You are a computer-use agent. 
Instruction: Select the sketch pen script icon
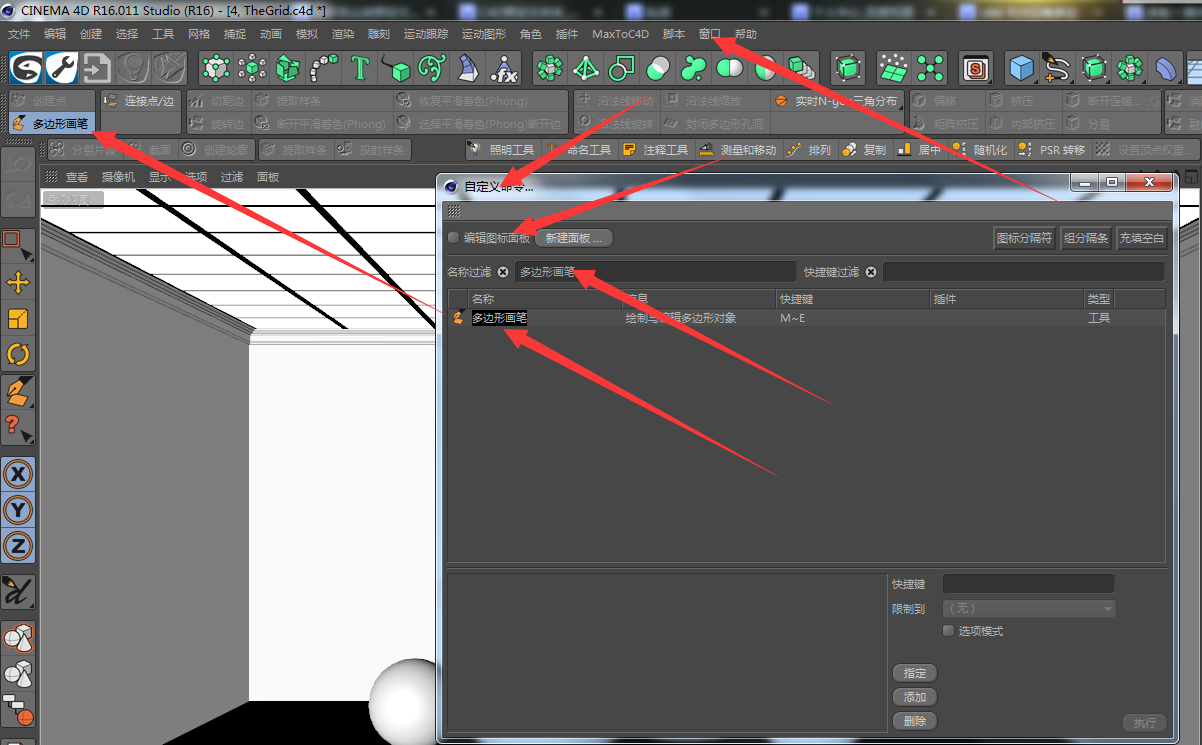tap(18, 592)
